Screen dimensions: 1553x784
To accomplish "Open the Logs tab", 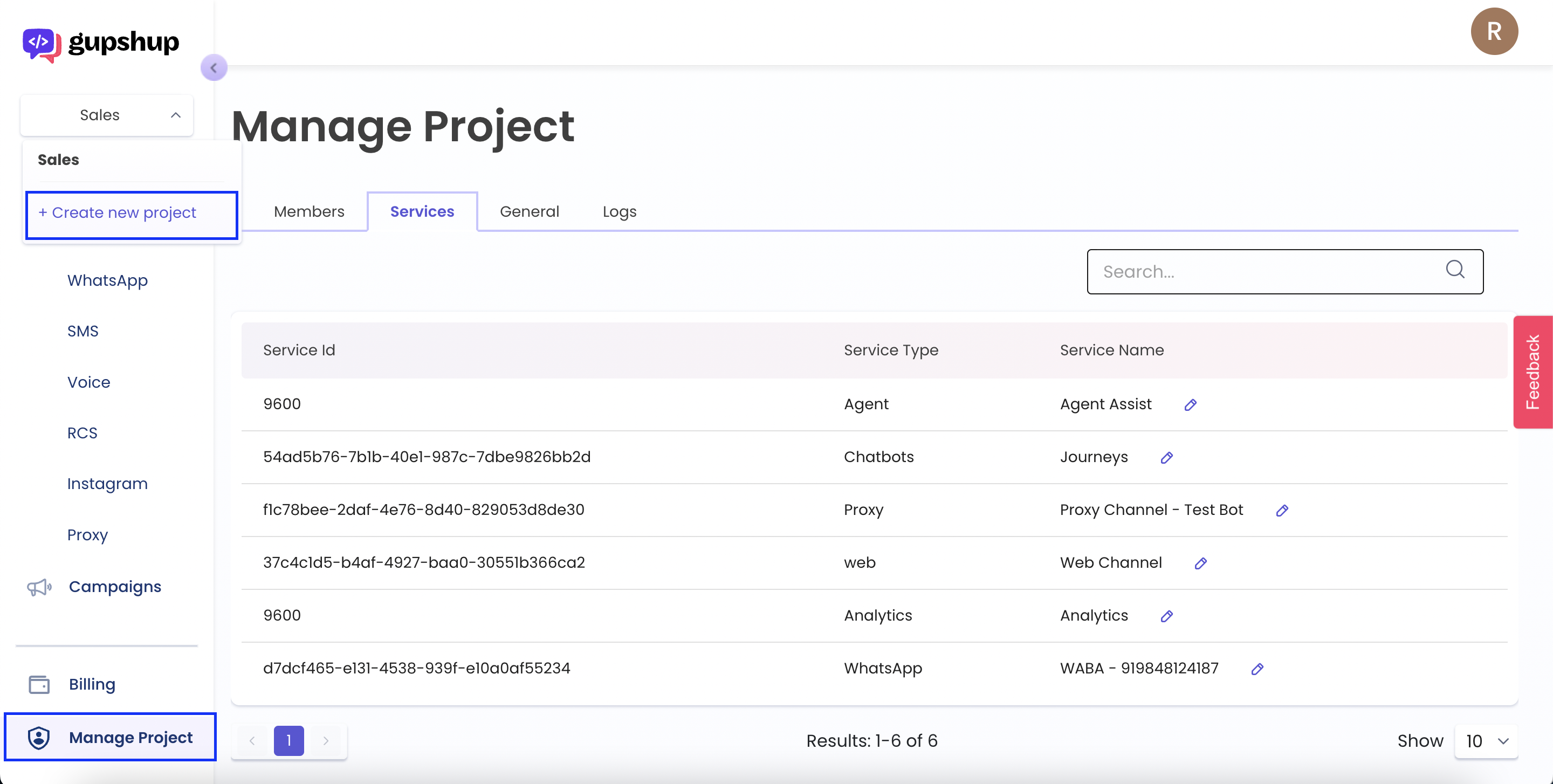I will click(x=619, y=211).
